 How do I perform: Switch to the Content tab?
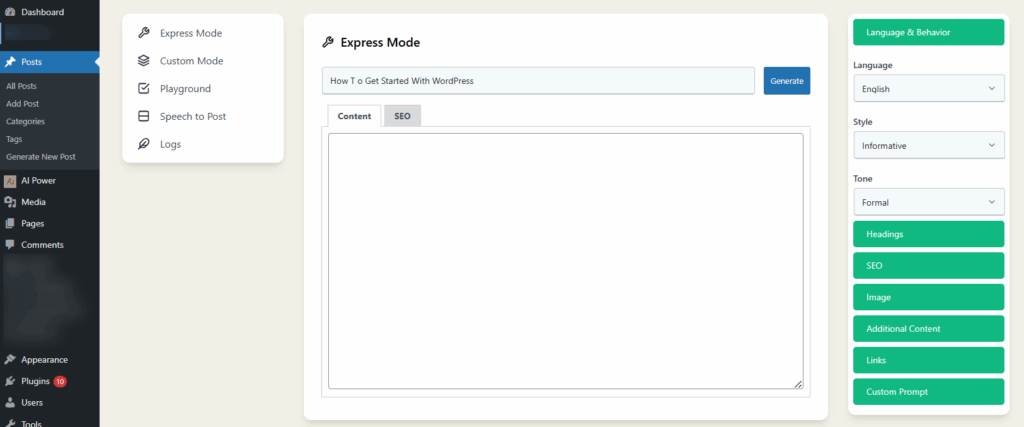click(354, 116)
